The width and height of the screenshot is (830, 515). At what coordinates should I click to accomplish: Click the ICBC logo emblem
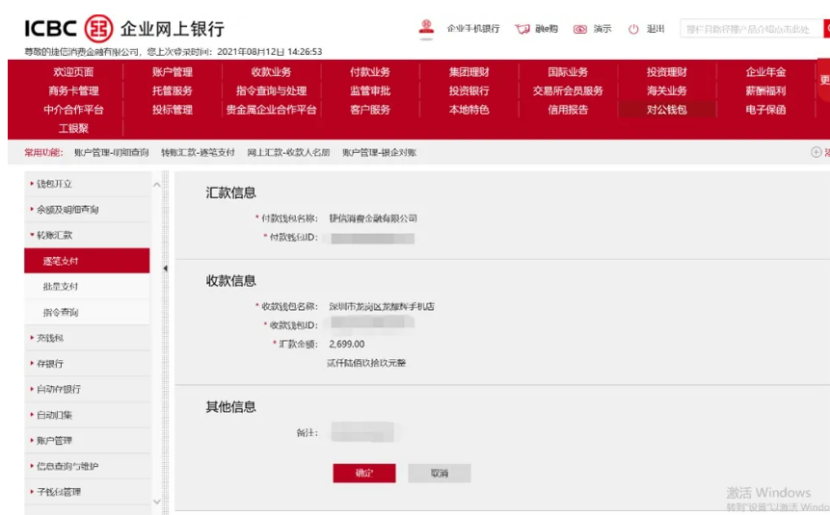[99, 28]
